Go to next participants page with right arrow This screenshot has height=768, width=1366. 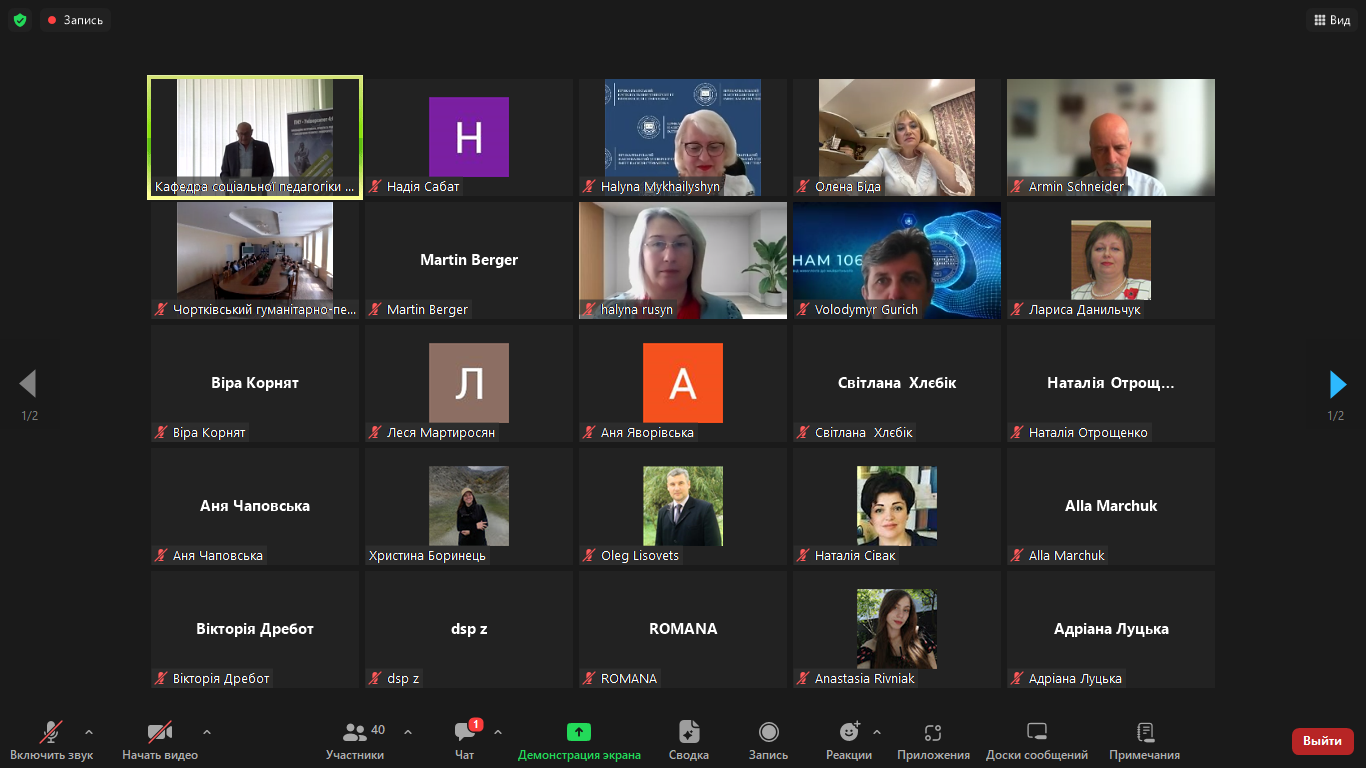(1337, 384)
